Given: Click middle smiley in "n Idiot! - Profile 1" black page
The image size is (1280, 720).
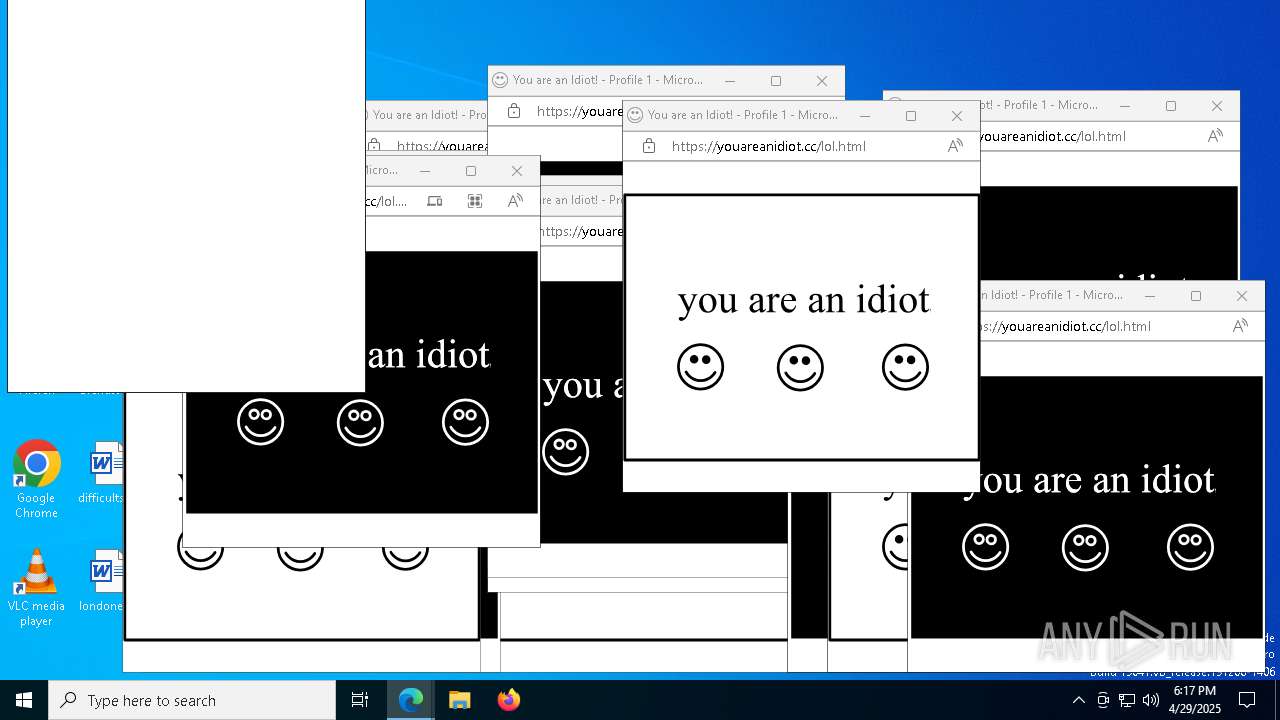Looking at the screenshot, I should tap(1085, 547).
